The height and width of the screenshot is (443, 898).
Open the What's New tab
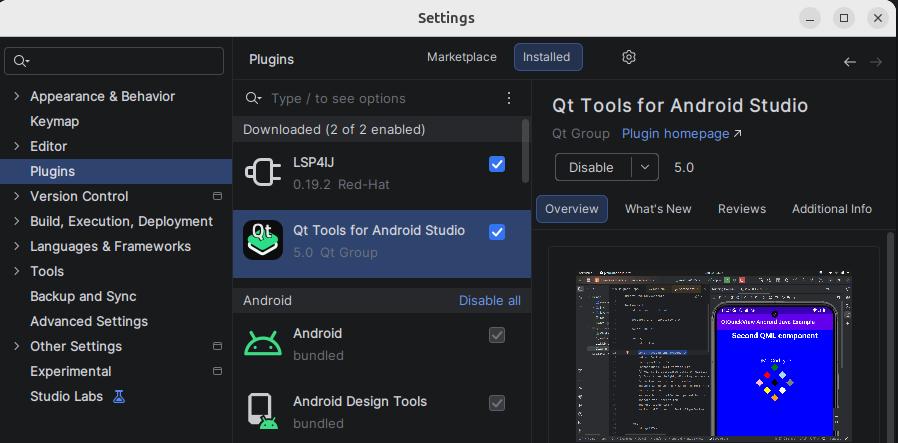pos(657,209)
